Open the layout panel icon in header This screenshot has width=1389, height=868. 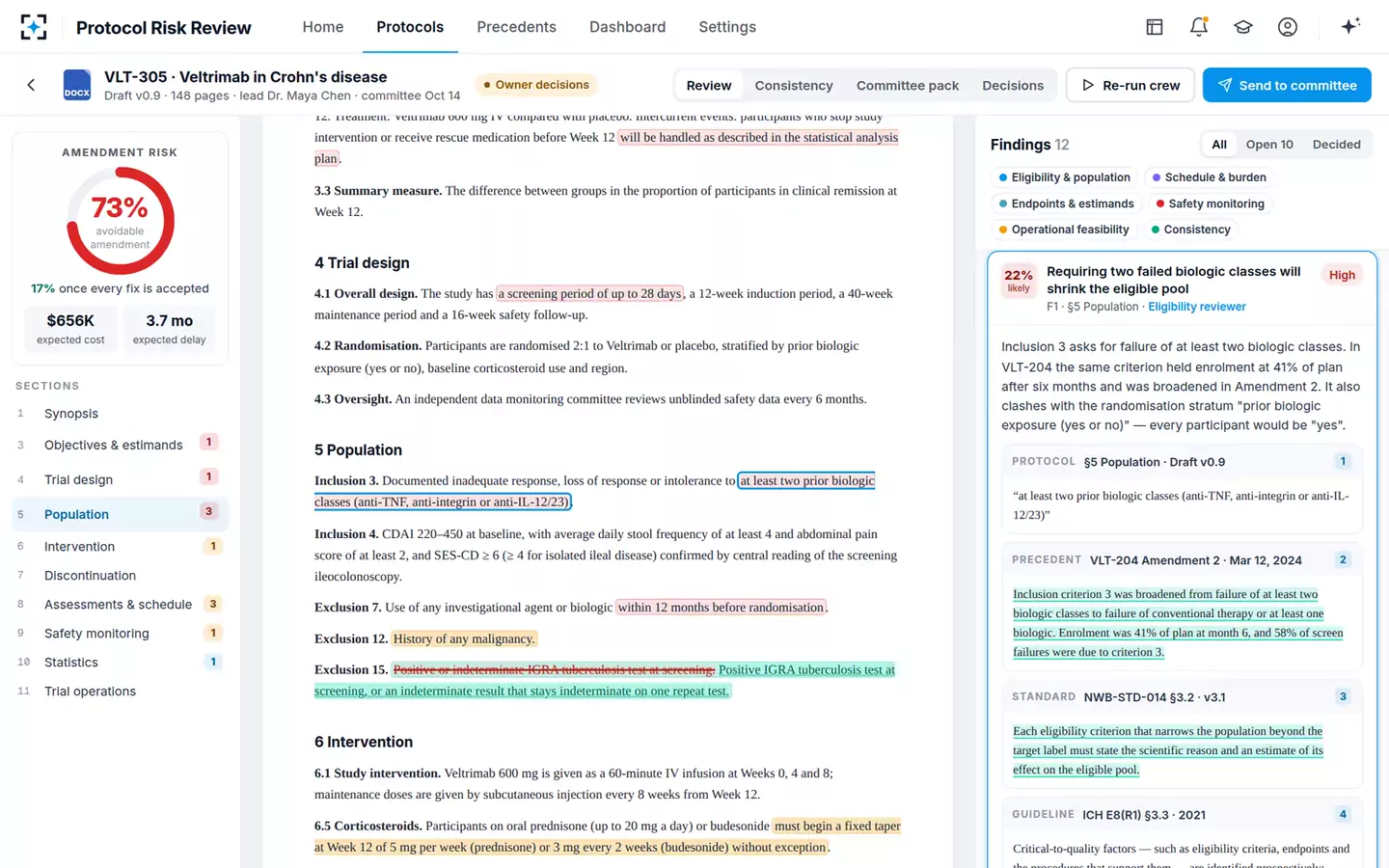[x=1155, y=27]
